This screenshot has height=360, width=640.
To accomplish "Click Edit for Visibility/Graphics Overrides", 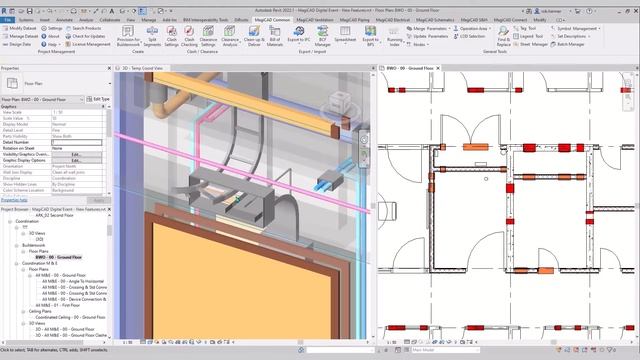I will click(x=76, y=154).
